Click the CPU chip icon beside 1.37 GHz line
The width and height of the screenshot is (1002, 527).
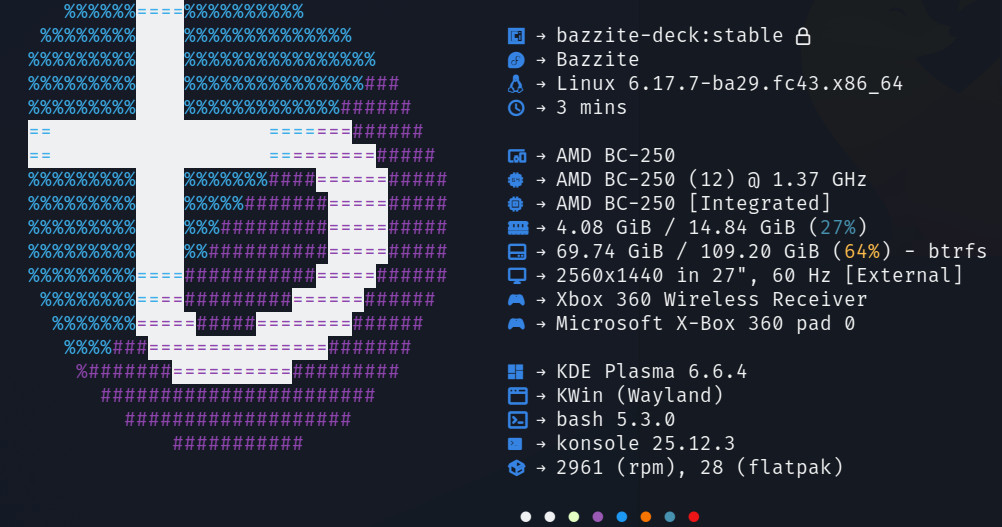[516, 180]
